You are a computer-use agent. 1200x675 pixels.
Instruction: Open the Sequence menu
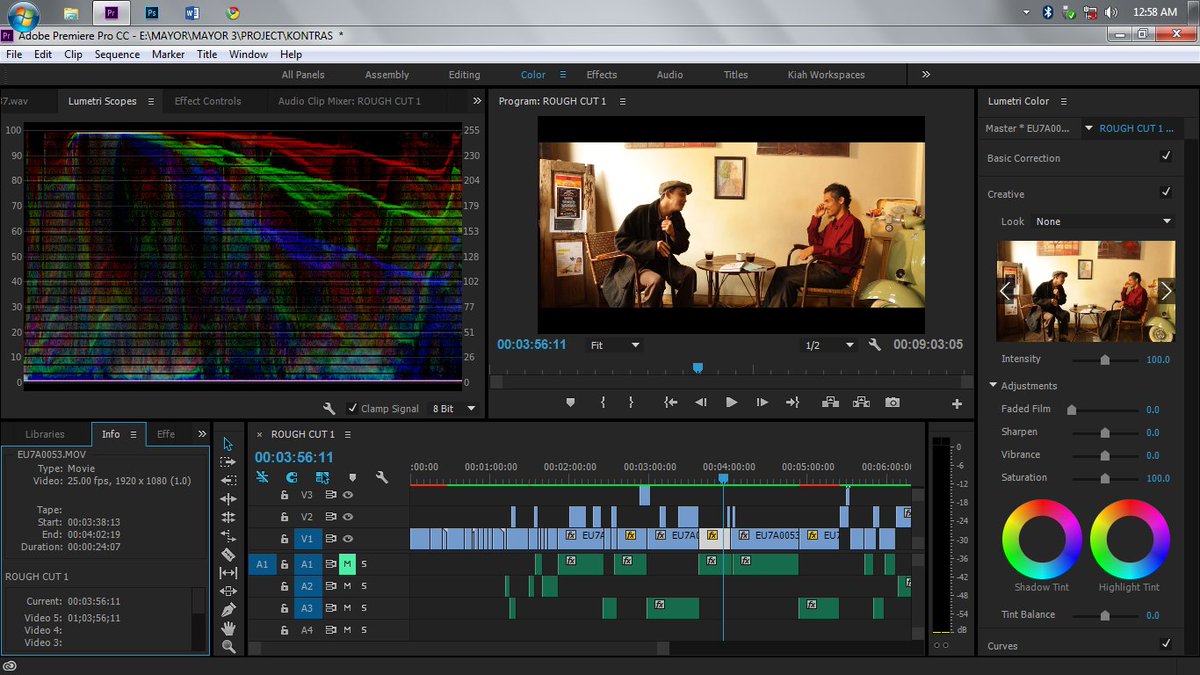tap(117, 54)
